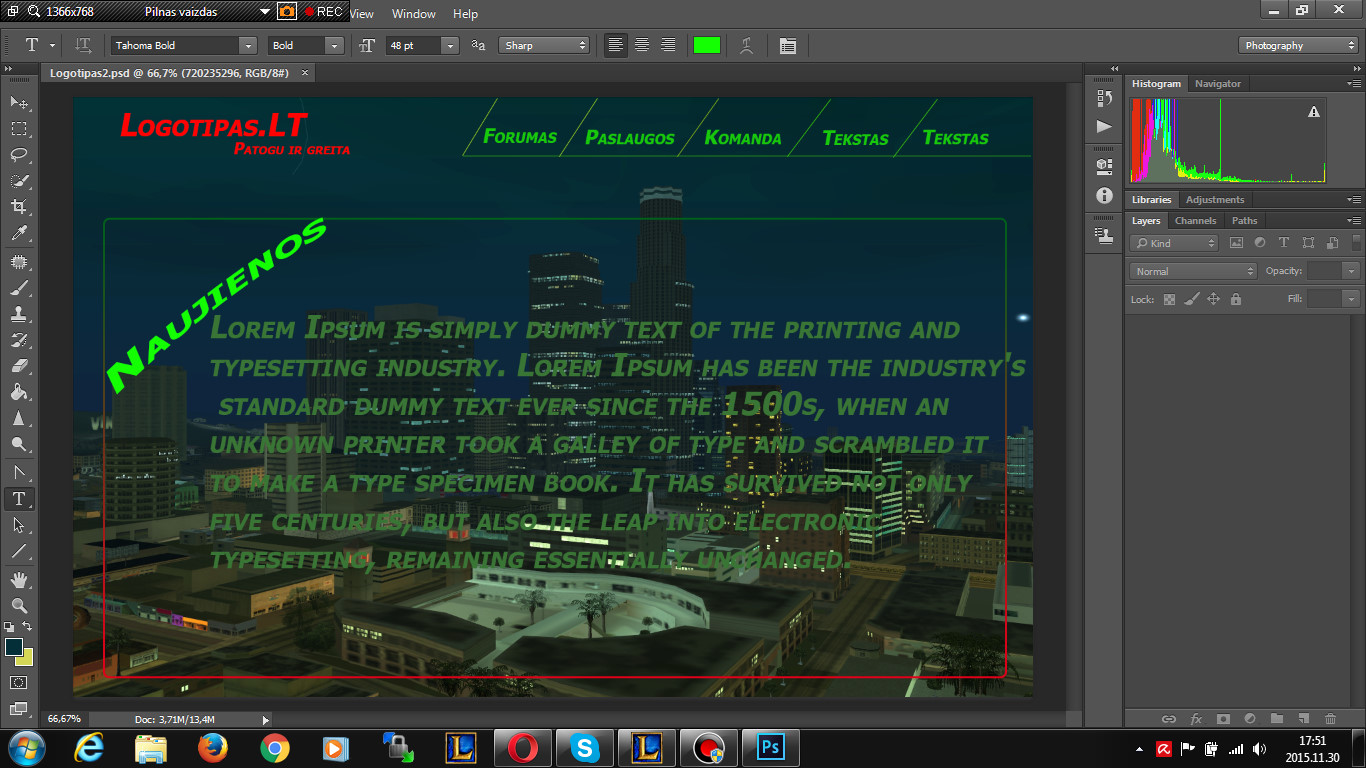Select the Pen tool
This screenshot has height=768, width=1366.
pos(19,472)
